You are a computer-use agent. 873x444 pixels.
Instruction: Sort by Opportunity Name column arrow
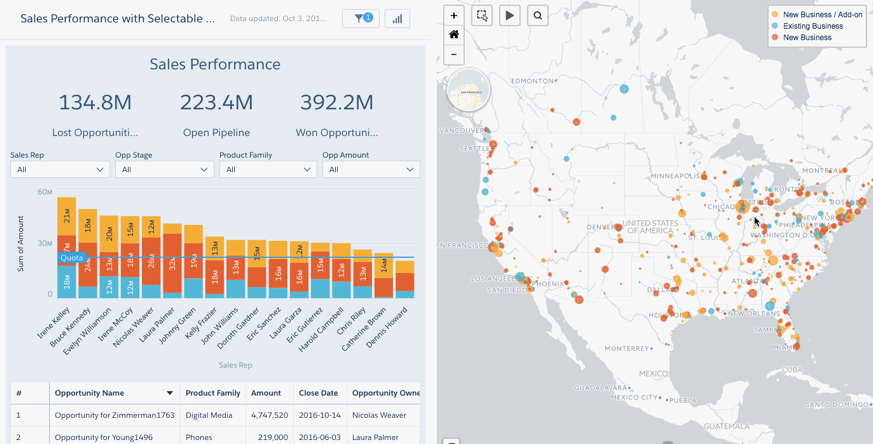[170, 394]
